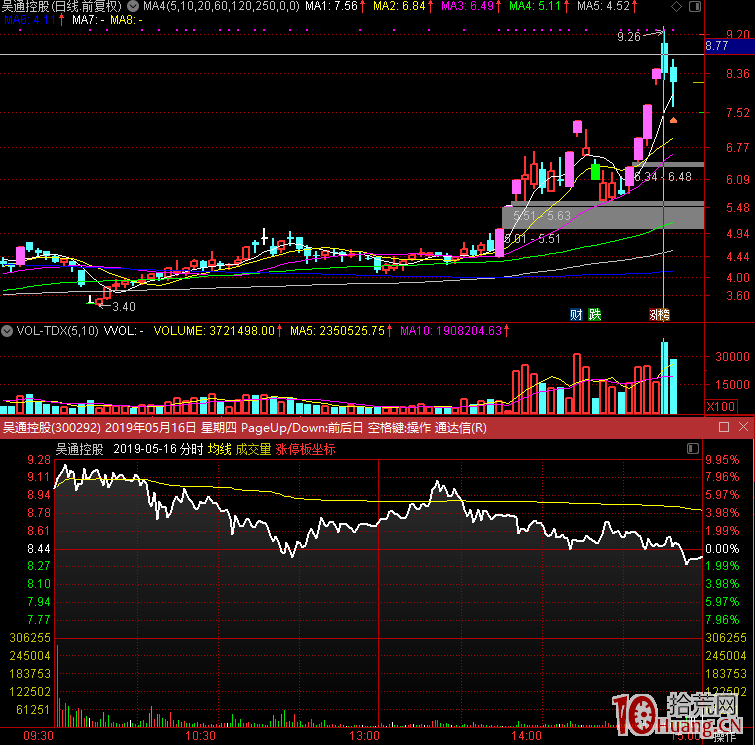The height and width of the screenshot is (745, 755).
Task: Click the 8.44 reference price label
Action: pyautogui.click(x=39, y=549)
